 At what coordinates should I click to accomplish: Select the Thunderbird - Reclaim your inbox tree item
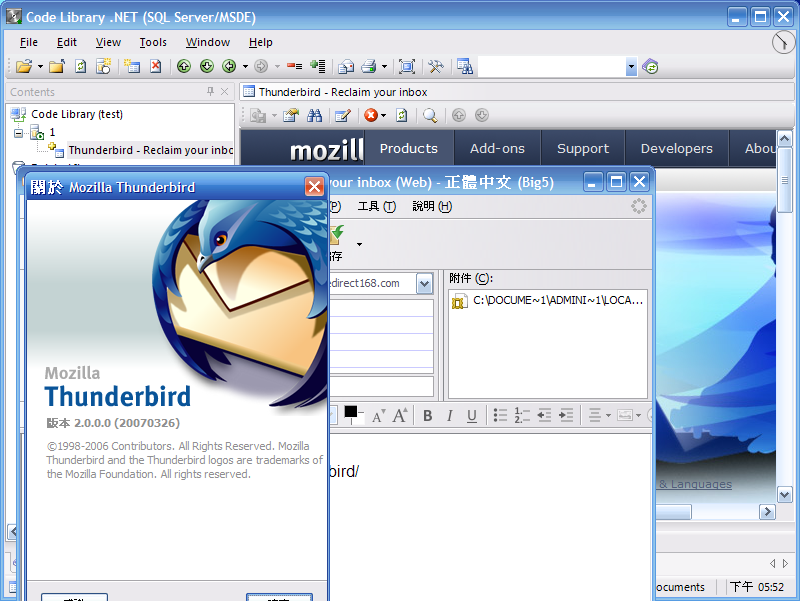pyautogui.click(x=151, y=150)
